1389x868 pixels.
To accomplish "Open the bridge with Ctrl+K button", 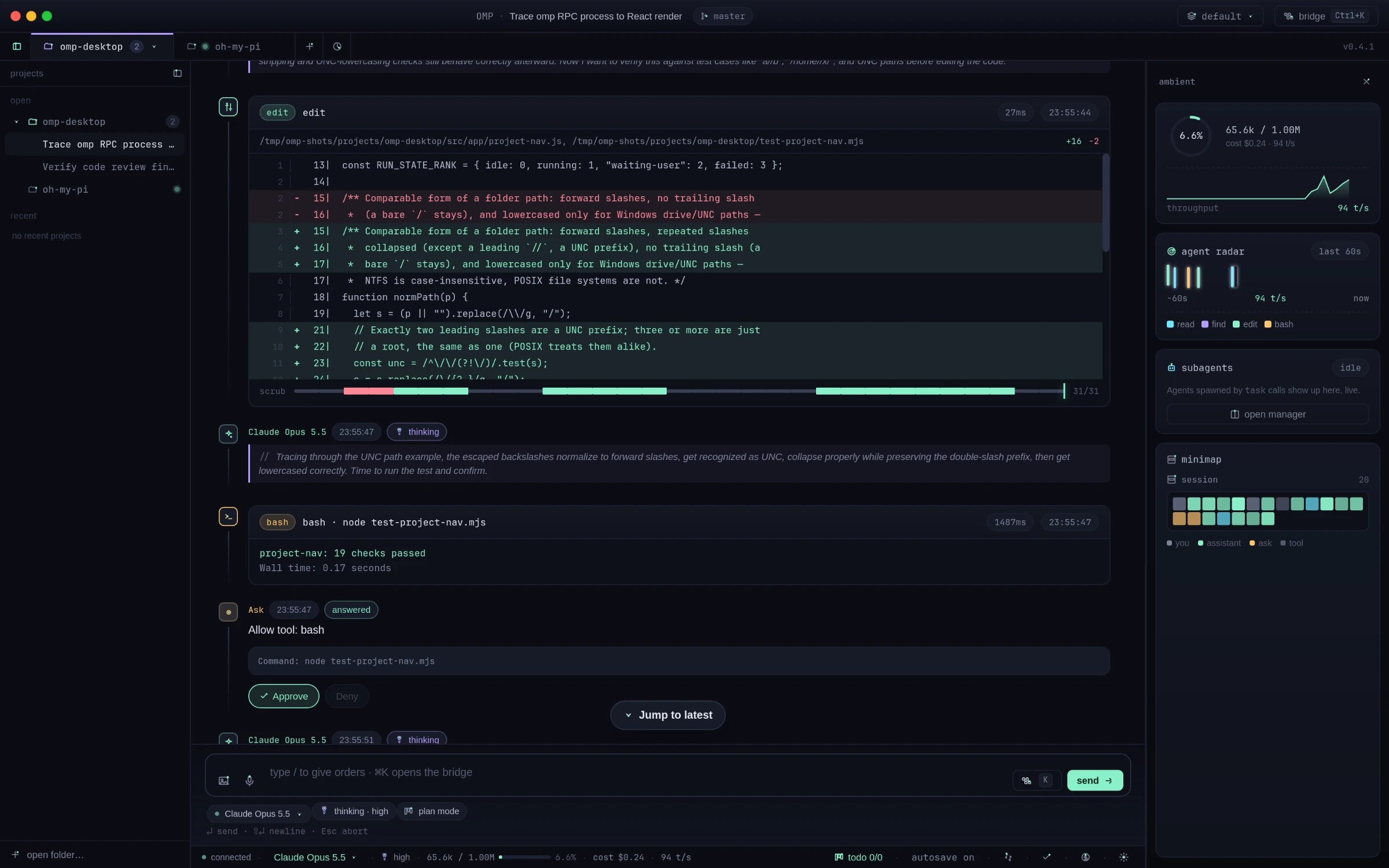I will point(1326,16).
